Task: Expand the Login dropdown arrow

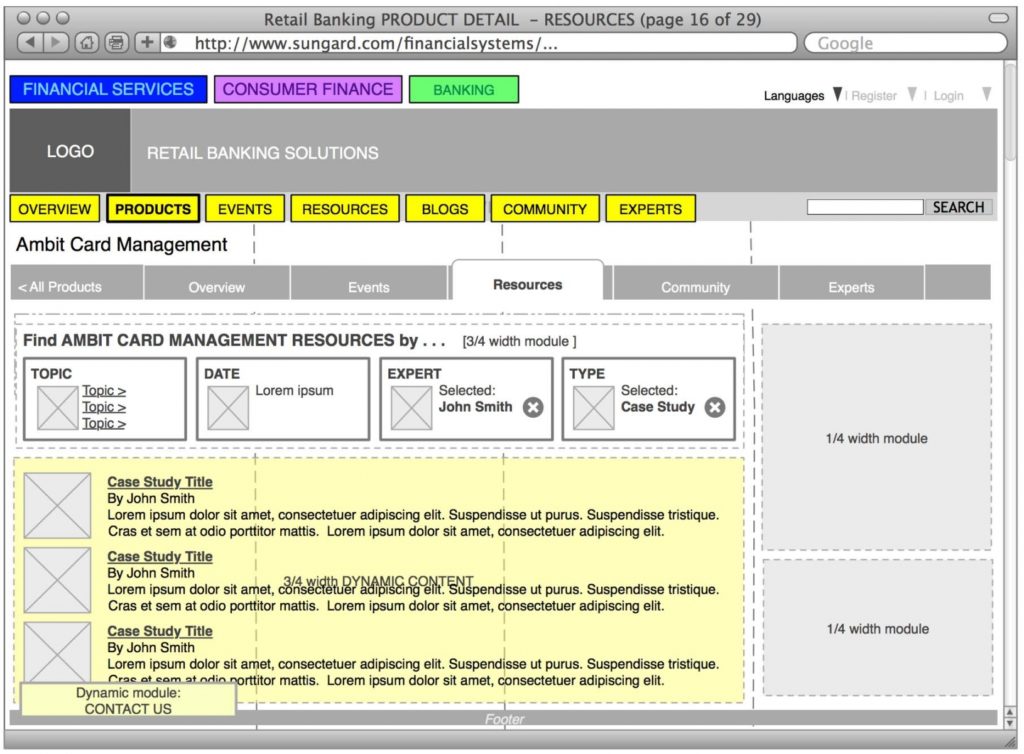Action: (986, 93)
